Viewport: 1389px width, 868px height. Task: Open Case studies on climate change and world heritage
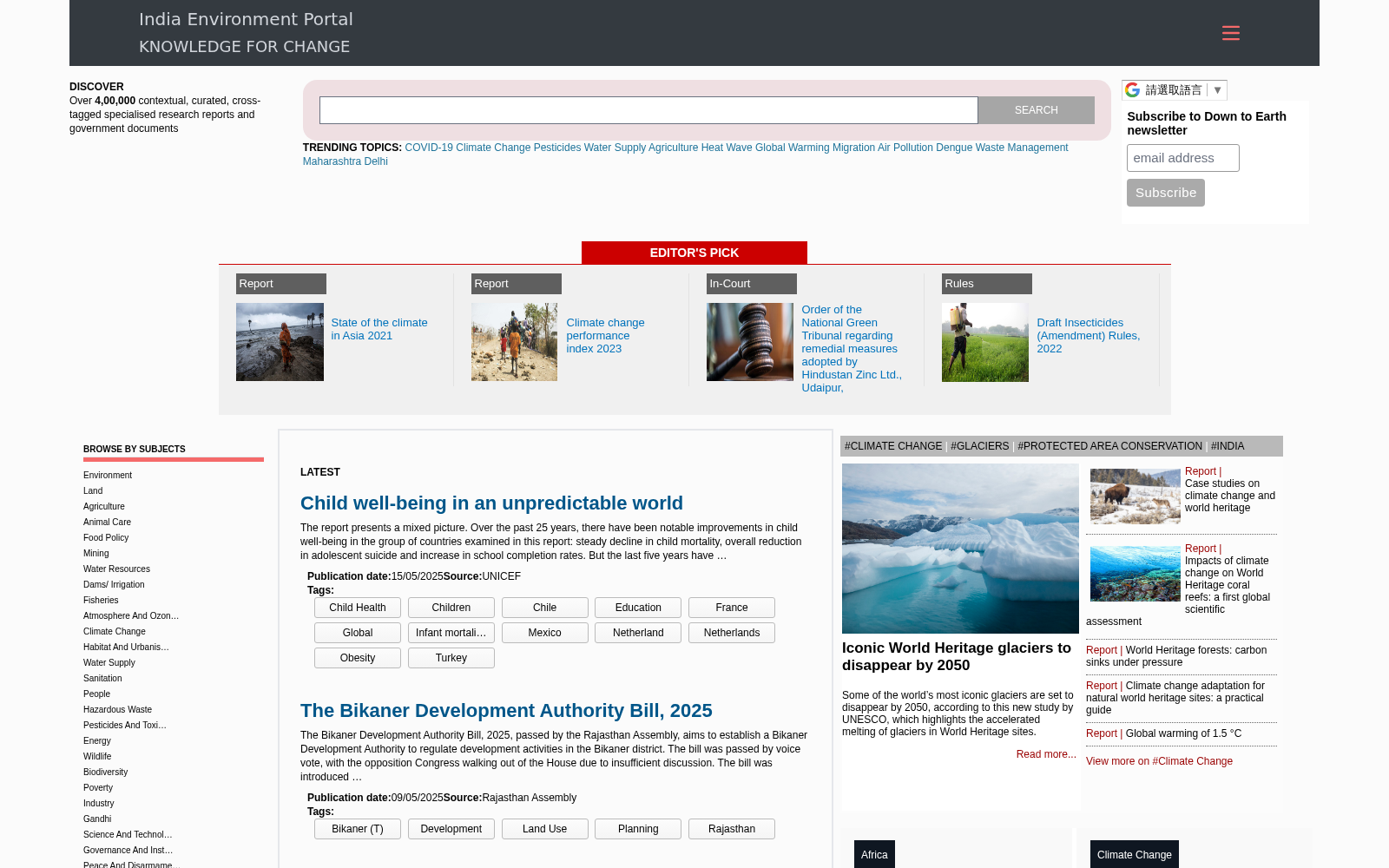click(1230, 496)
